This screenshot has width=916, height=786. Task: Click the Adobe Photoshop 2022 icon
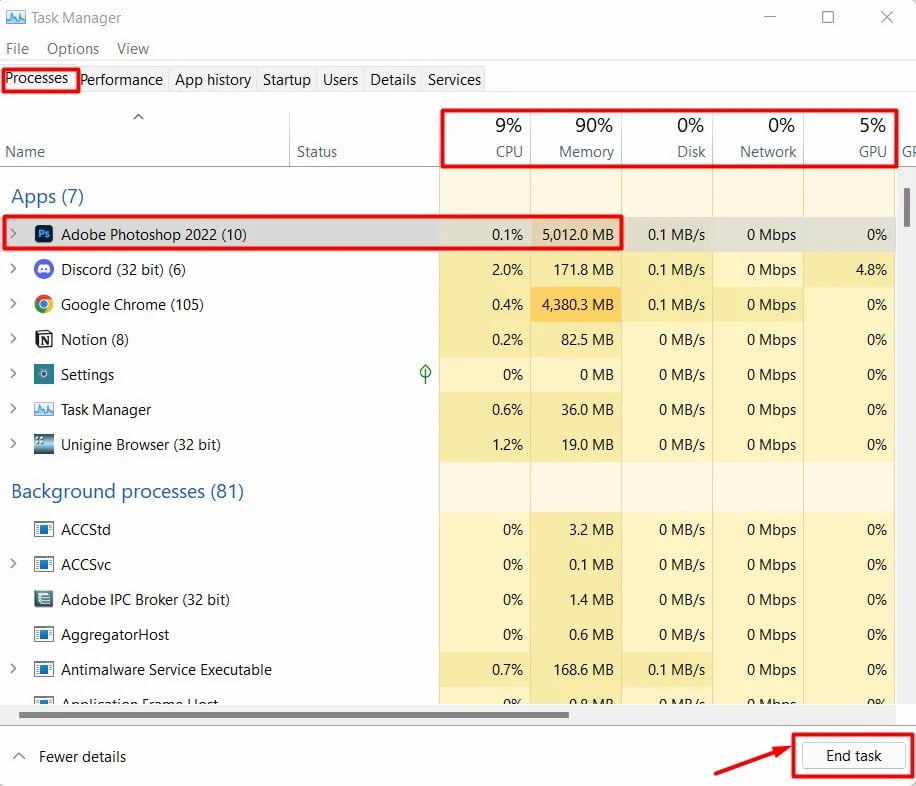coord(44,234)
